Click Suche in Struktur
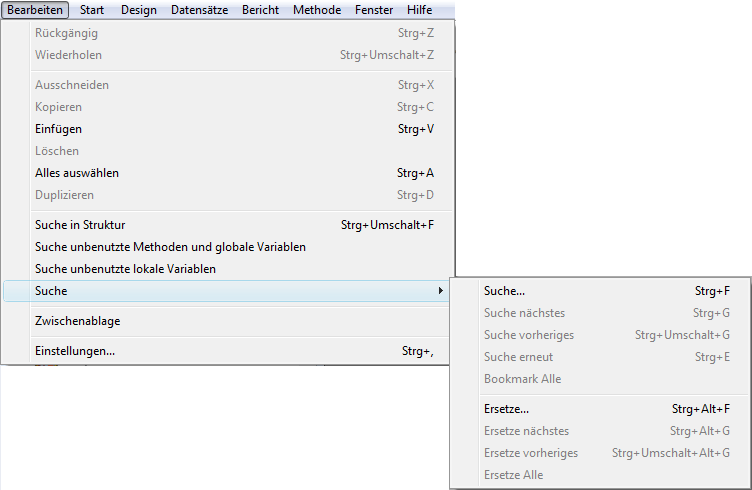The image size is (752, 490). click(80, 225)
